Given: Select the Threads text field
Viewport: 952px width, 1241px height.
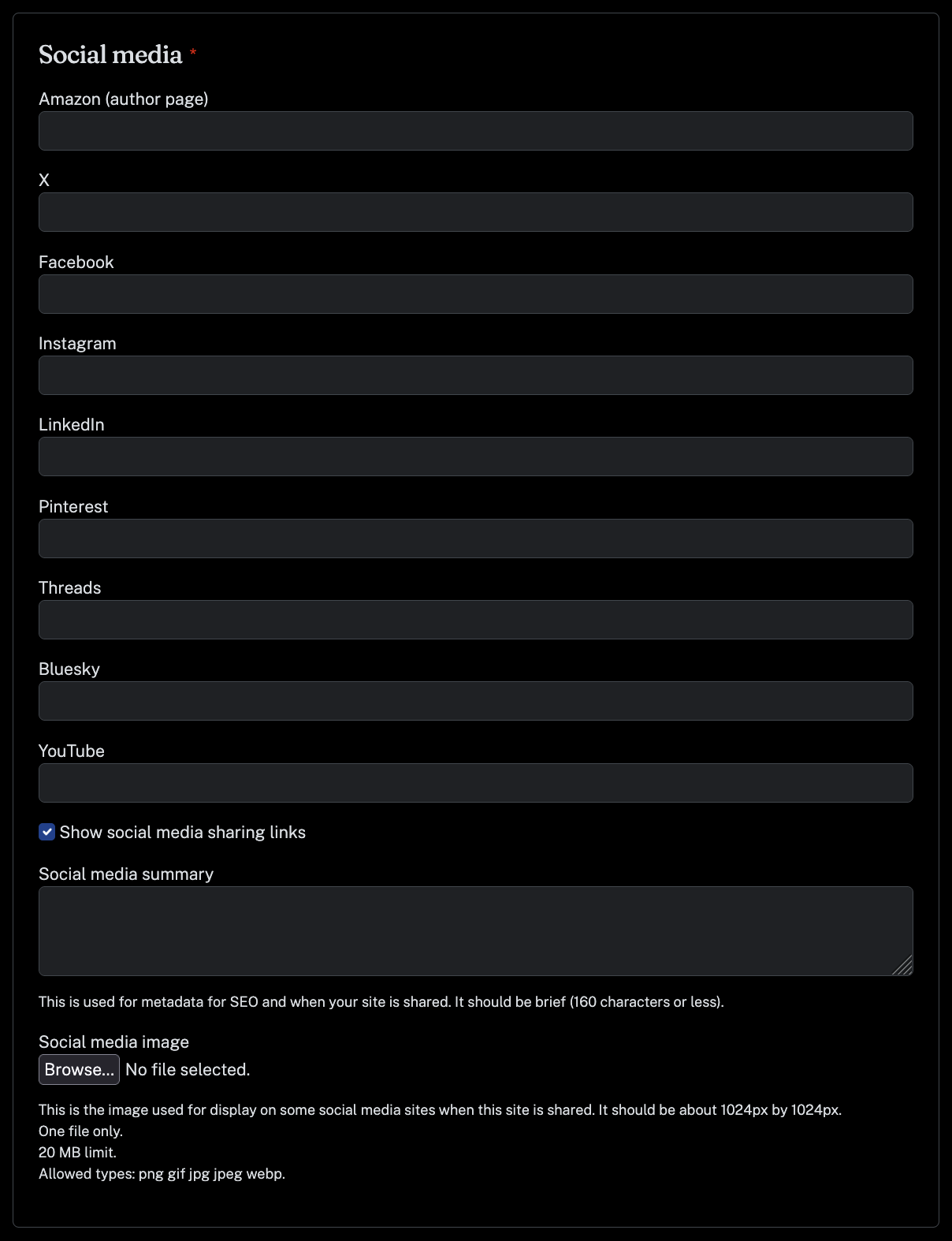Looking at the screenshot, I should (476, 620).
